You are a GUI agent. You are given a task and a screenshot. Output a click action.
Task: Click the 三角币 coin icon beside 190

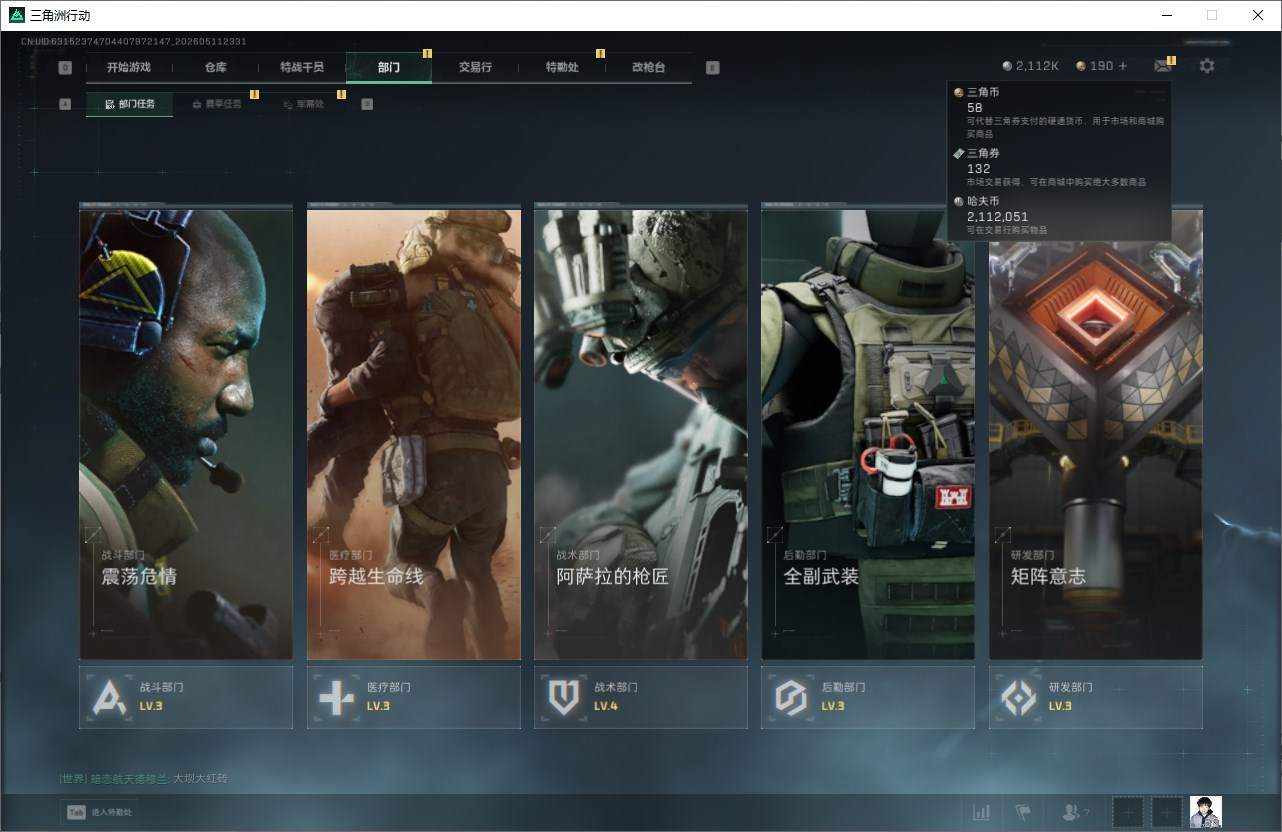click(x=1081, y=66)
